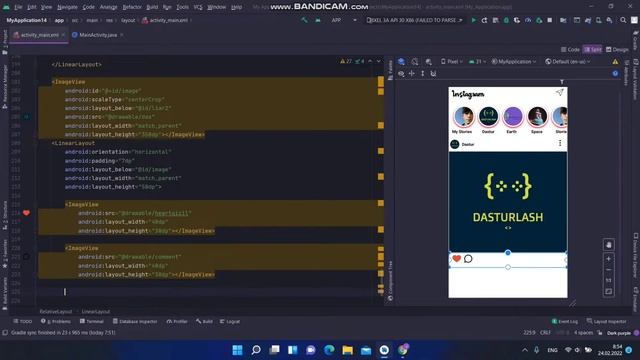
Task: Open the File menu
Action: tap(19, 7)
